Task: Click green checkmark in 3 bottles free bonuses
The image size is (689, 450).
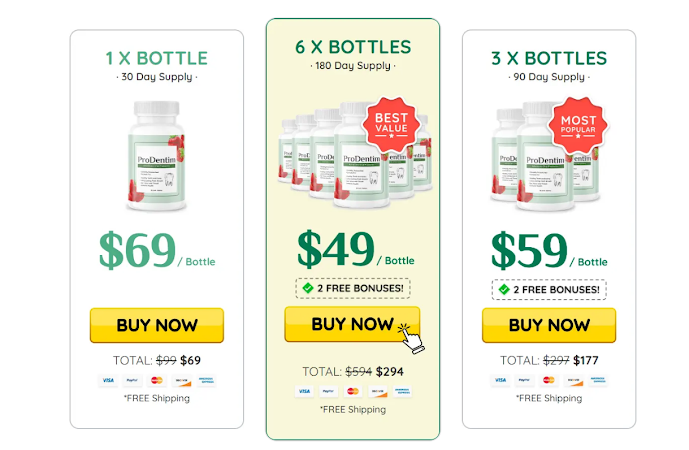Action: (x=504, y=290)
